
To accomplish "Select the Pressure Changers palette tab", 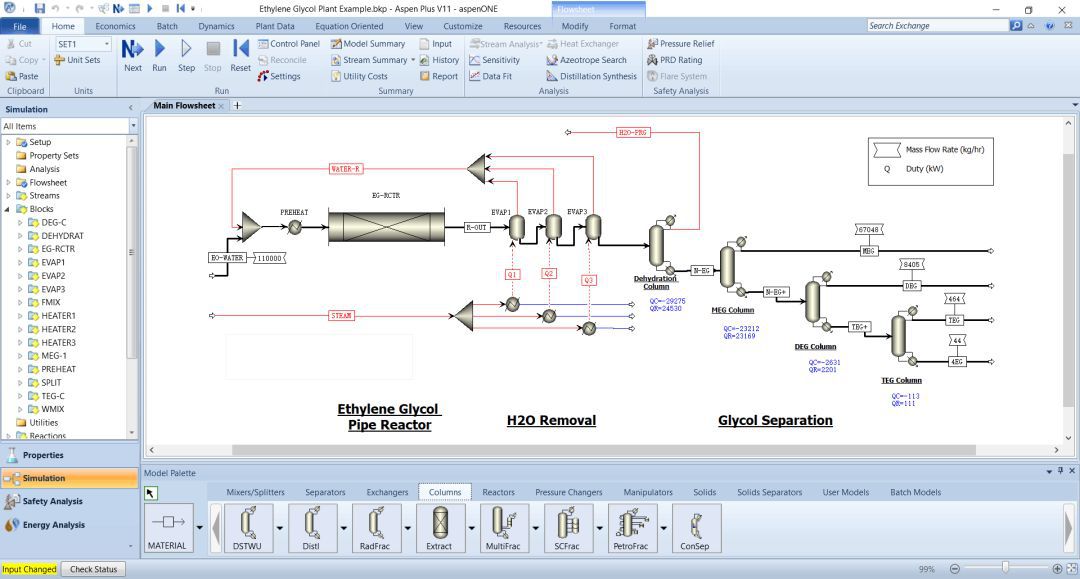I will click(569, 492).
